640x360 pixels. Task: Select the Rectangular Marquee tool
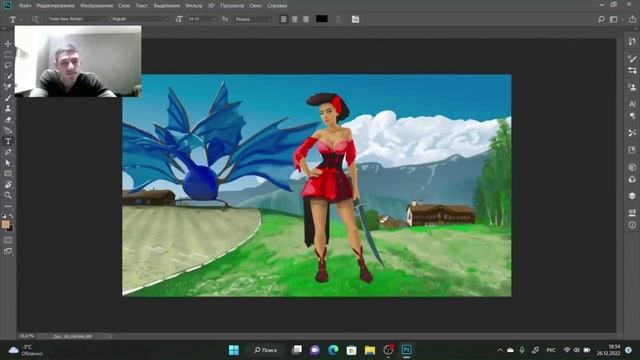point(8,54)
